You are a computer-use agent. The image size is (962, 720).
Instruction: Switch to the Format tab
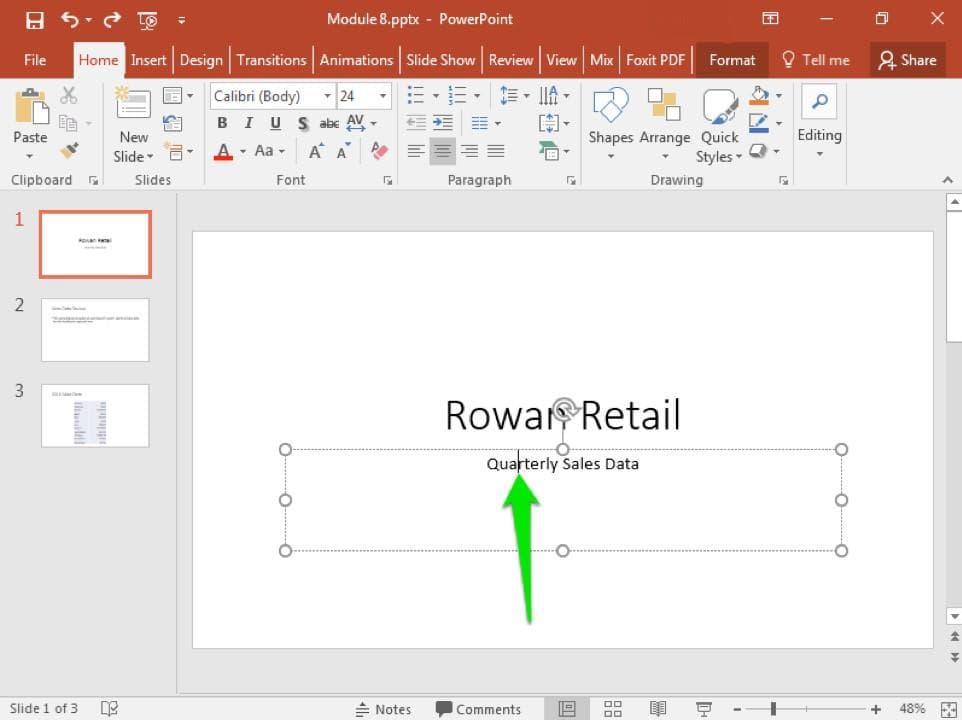coord(732,60)
